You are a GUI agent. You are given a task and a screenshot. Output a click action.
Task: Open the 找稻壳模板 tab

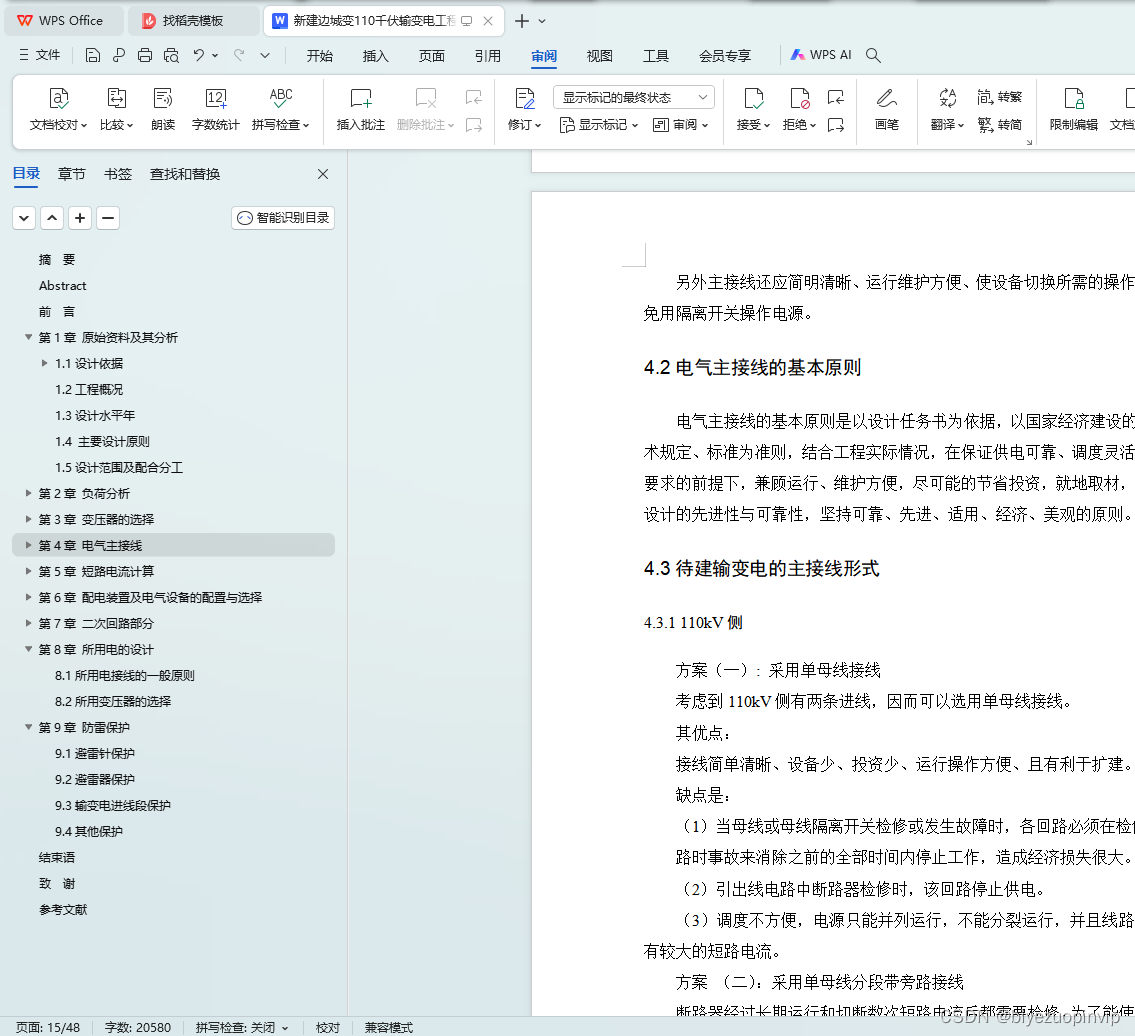click(x=193, y=21)
